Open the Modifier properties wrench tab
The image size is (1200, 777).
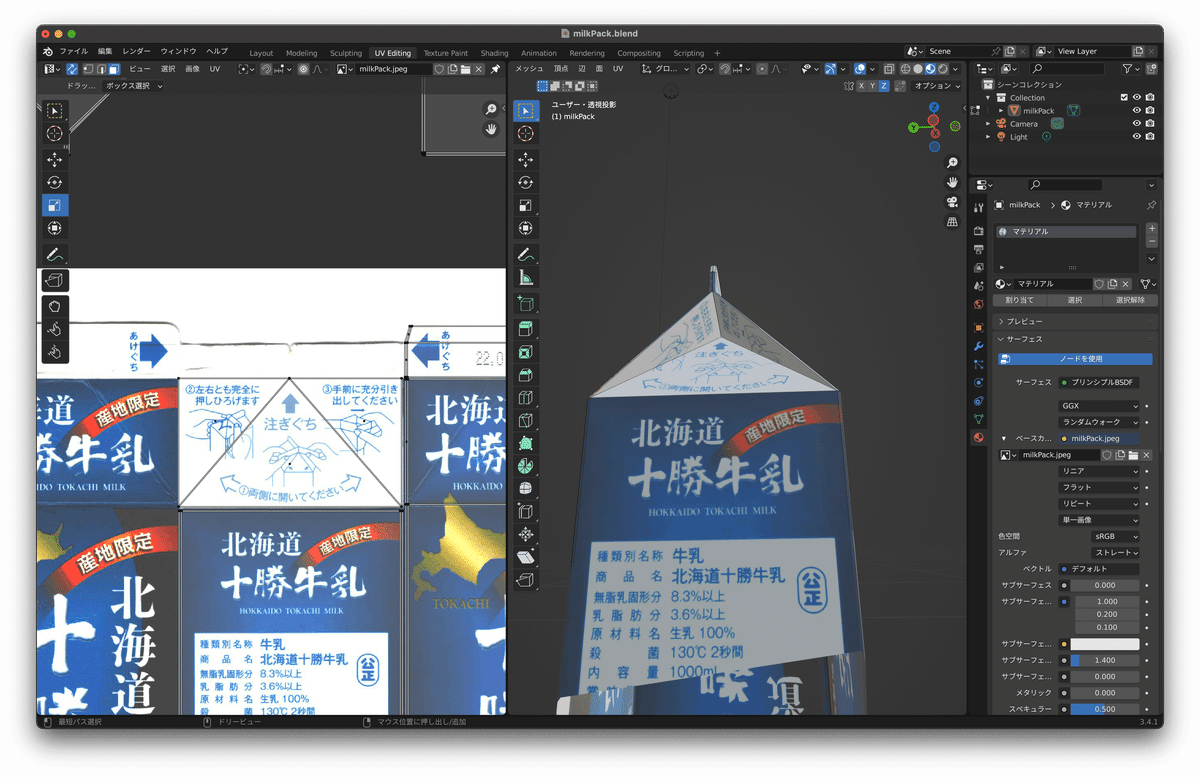pos(979,346)
